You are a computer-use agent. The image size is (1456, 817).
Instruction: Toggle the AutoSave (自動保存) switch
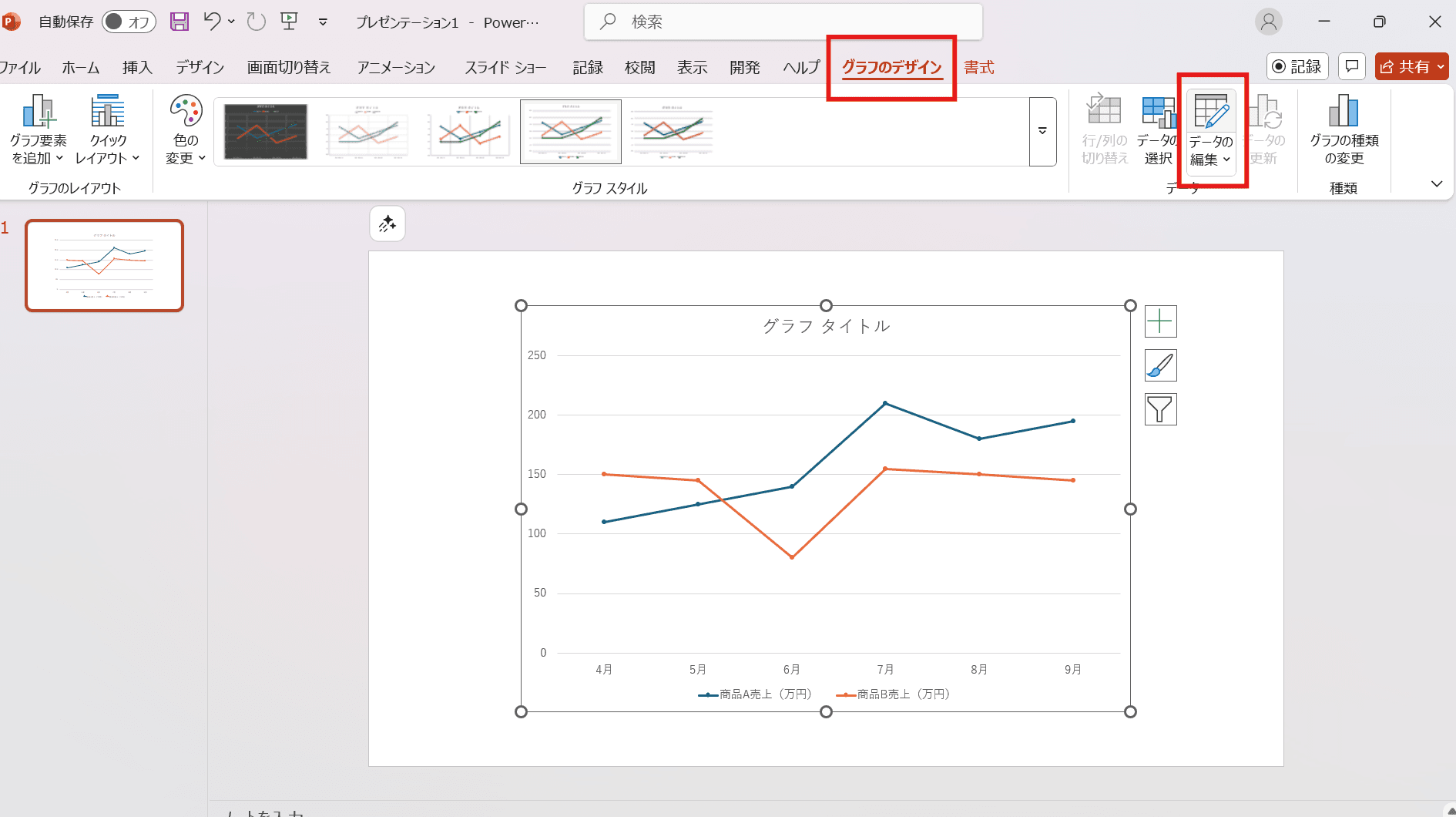click(x=128, y=22)
